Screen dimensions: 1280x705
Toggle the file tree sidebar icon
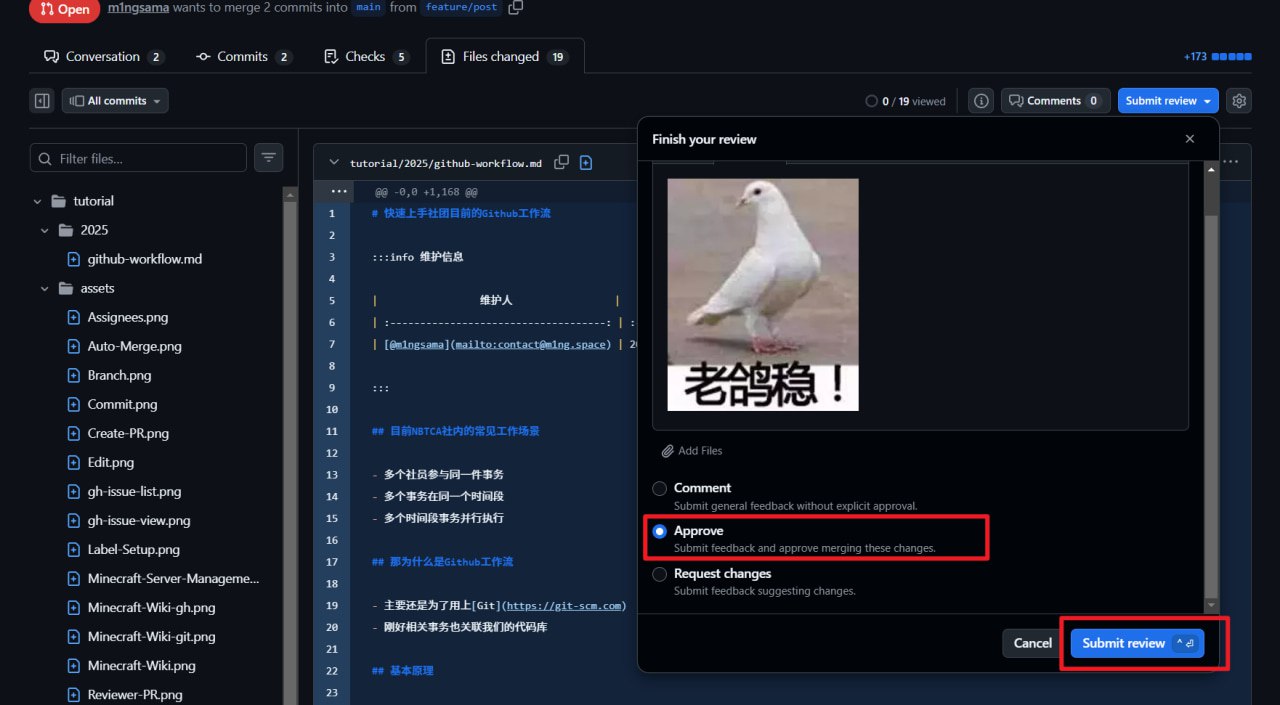[x=42, y=101]
